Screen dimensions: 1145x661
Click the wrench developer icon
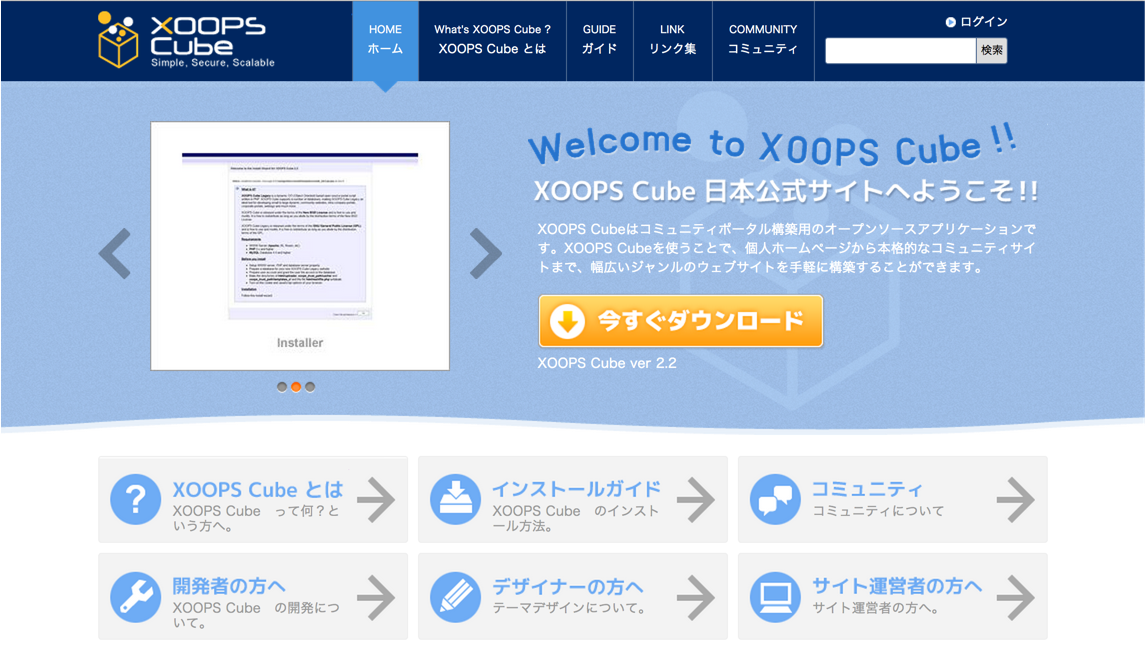pyautogui.click(x=136, y=597)
